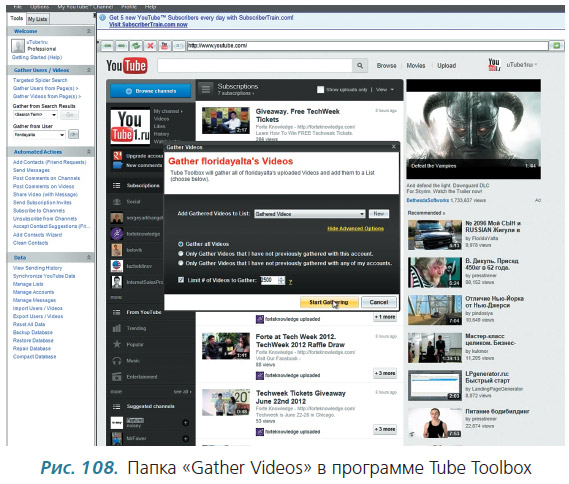
Task: Click the New list button
Action: pos(379,214)
